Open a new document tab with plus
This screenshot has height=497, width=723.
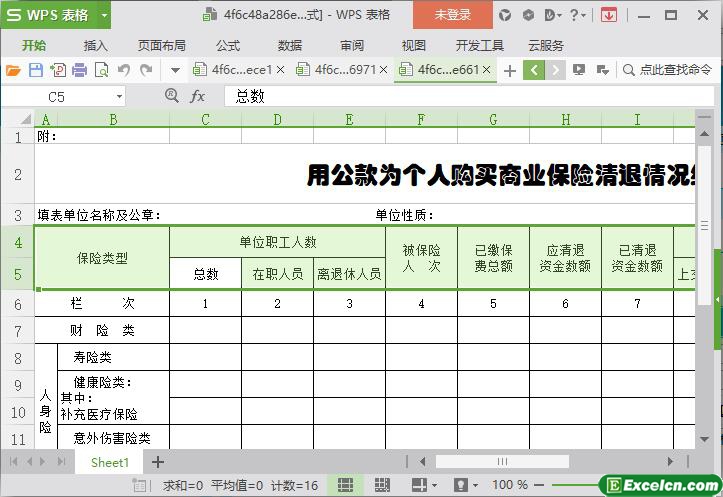click(x=510, y=70)
